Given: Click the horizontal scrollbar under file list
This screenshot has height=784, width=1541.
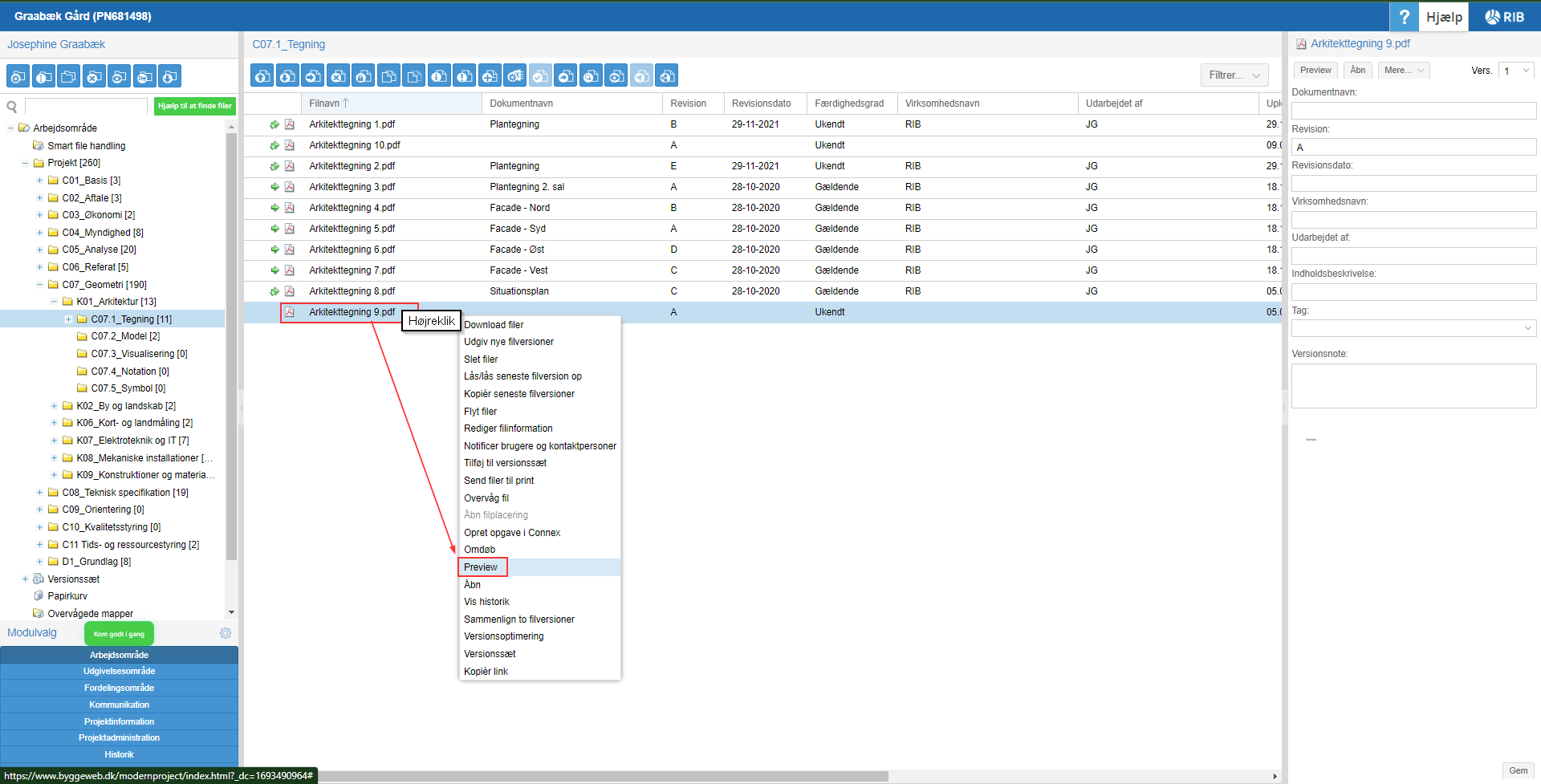Looking at the screenshot, I should [x=604, y=776].
